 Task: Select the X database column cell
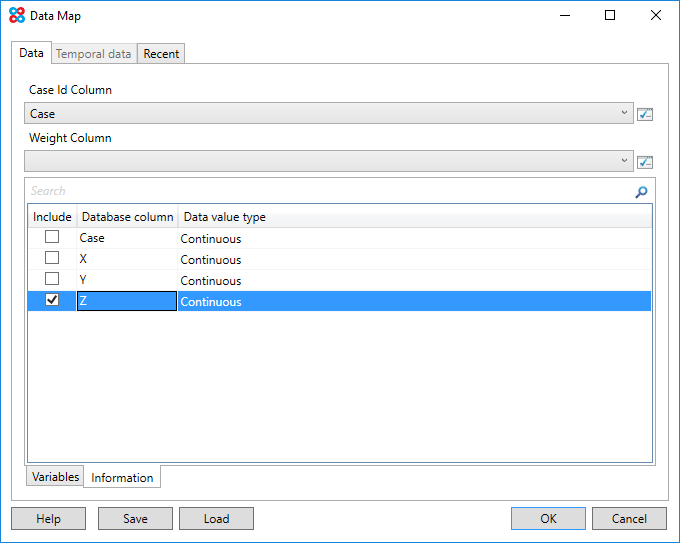click(x=127, y=259)
